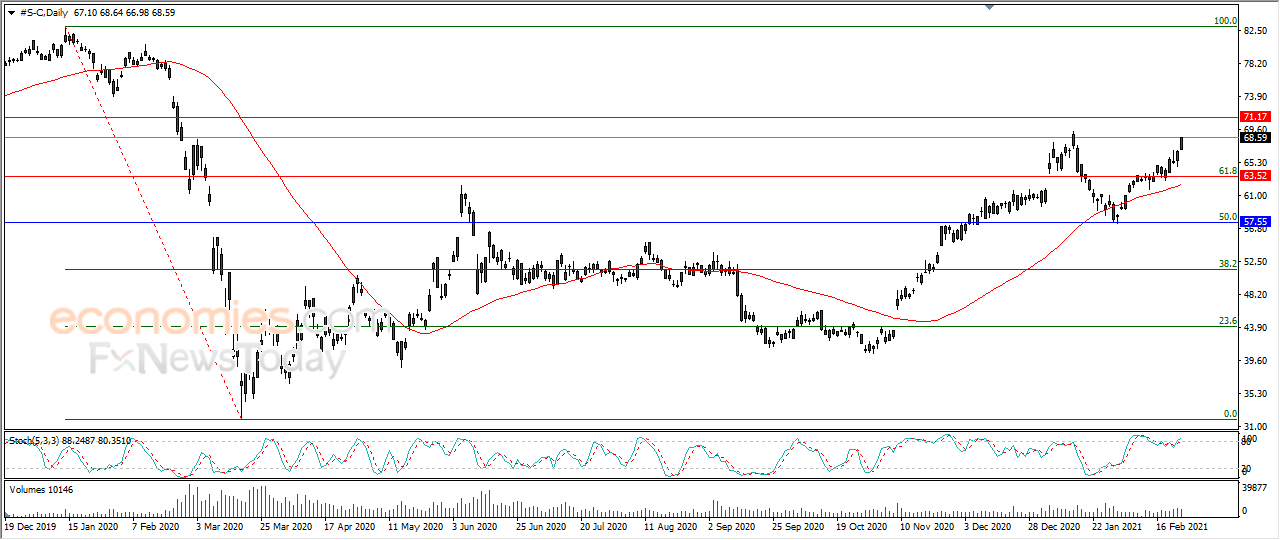The image size is (1280, 540).
Task: Click the 38.2 Fibonacci level label
Action: tap(1227, 264)
